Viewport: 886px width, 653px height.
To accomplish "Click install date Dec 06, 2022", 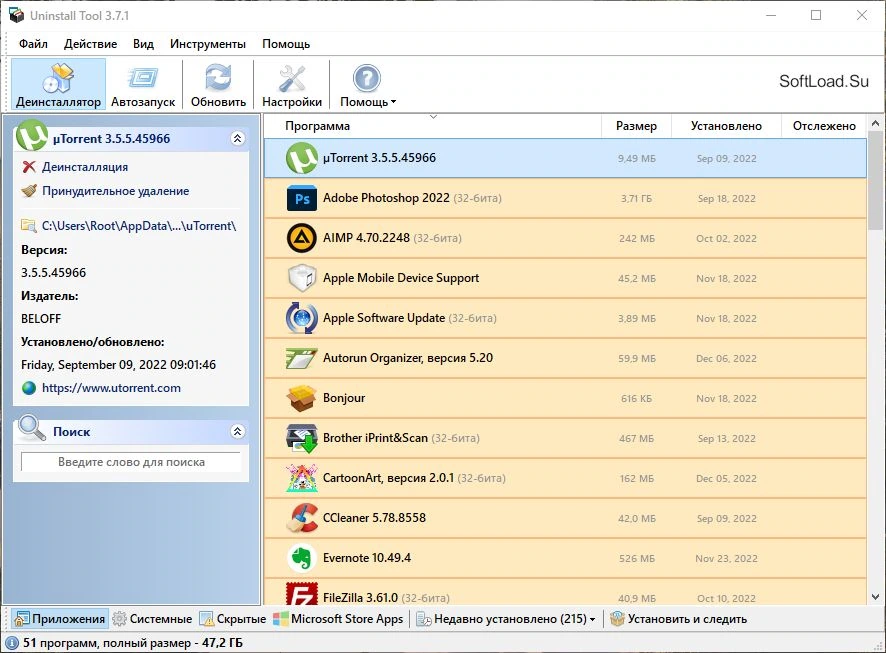I will (726, 359).
